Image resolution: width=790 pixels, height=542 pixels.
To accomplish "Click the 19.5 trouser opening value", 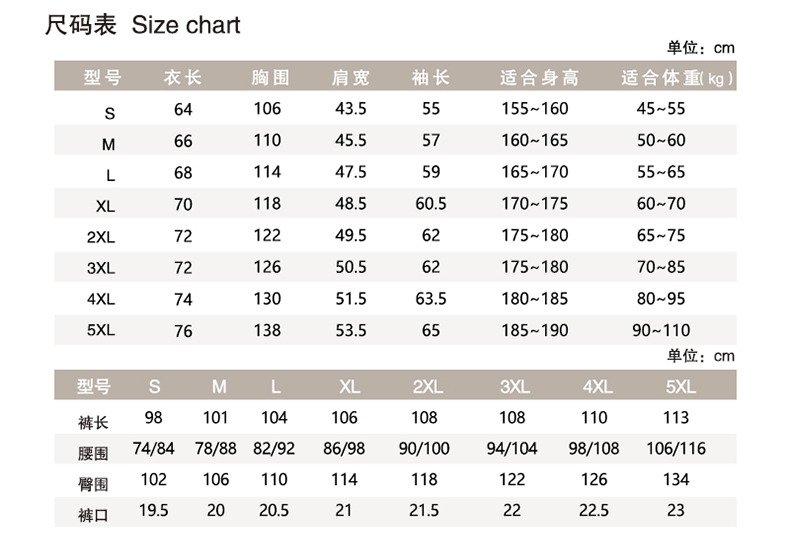I will tap(153, 510).
